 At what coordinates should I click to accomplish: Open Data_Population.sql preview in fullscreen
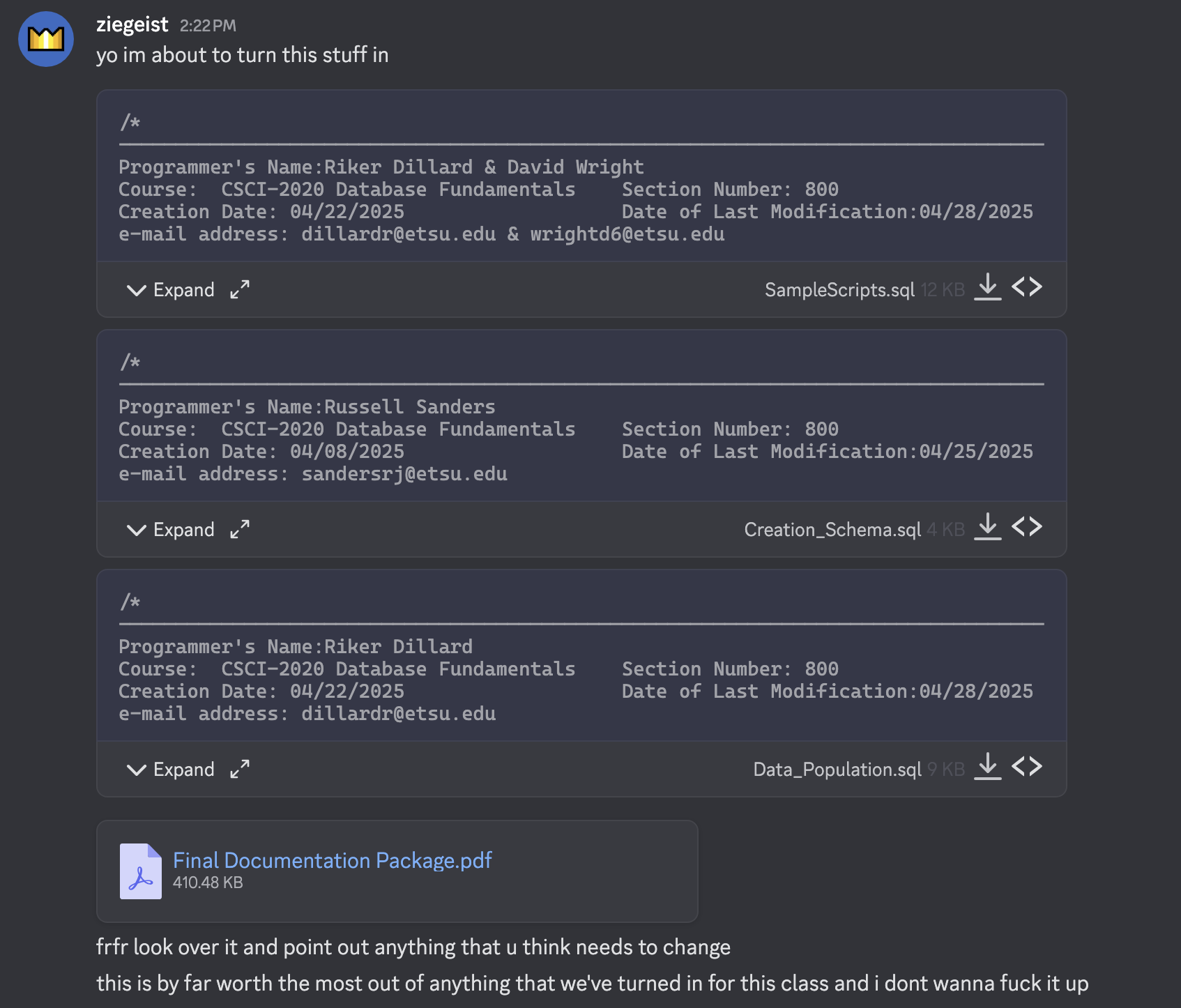pyautogui.click(x=240, y=769)
